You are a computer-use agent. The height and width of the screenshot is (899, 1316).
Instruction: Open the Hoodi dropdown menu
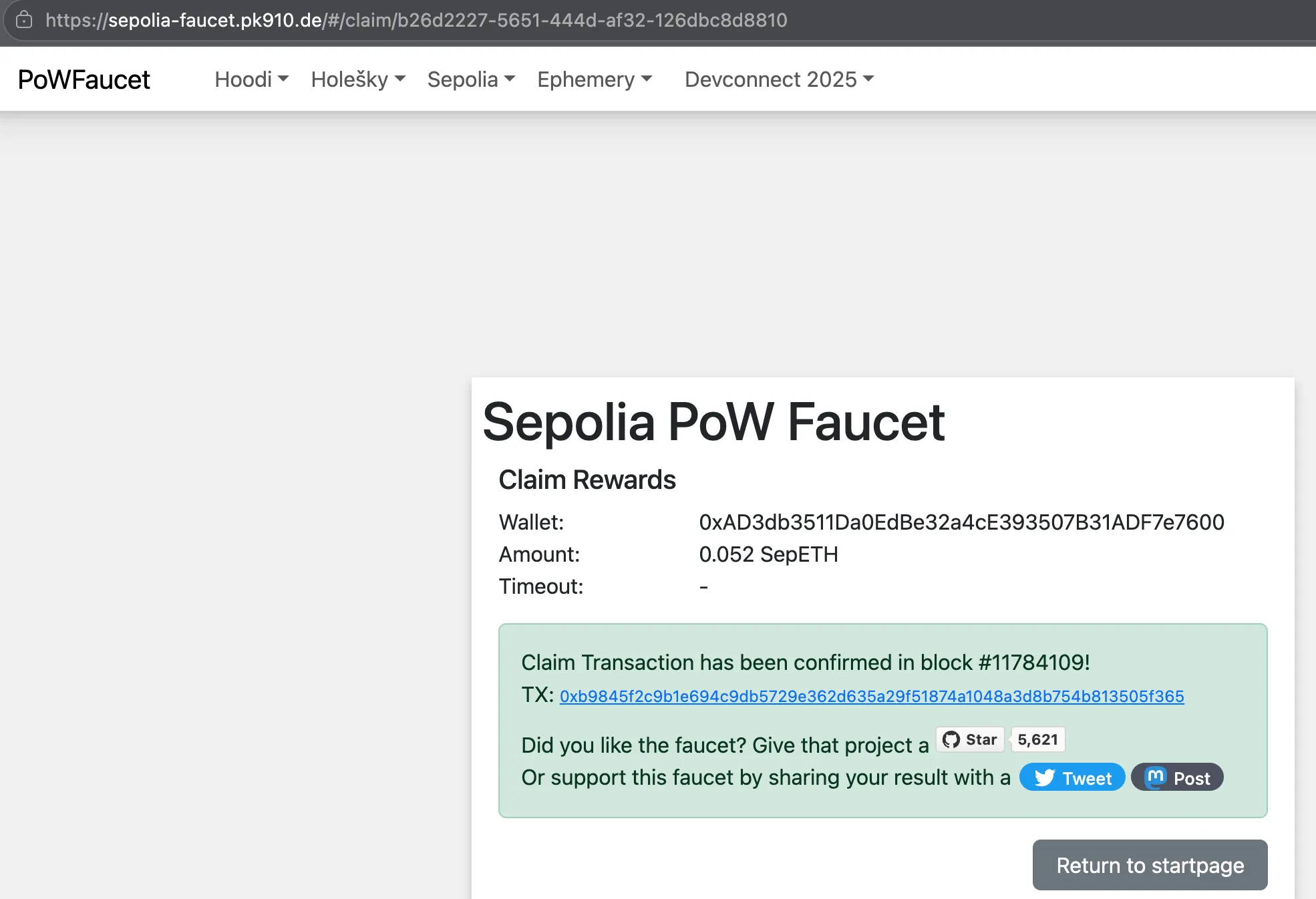[251, 79]
